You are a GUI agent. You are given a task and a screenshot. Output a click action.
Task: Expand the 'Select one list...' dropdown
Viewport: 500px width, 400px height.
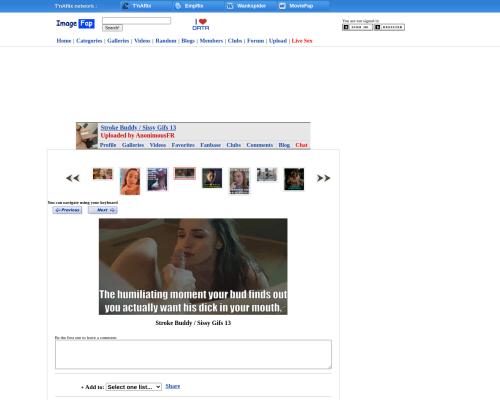click(134, 387)
